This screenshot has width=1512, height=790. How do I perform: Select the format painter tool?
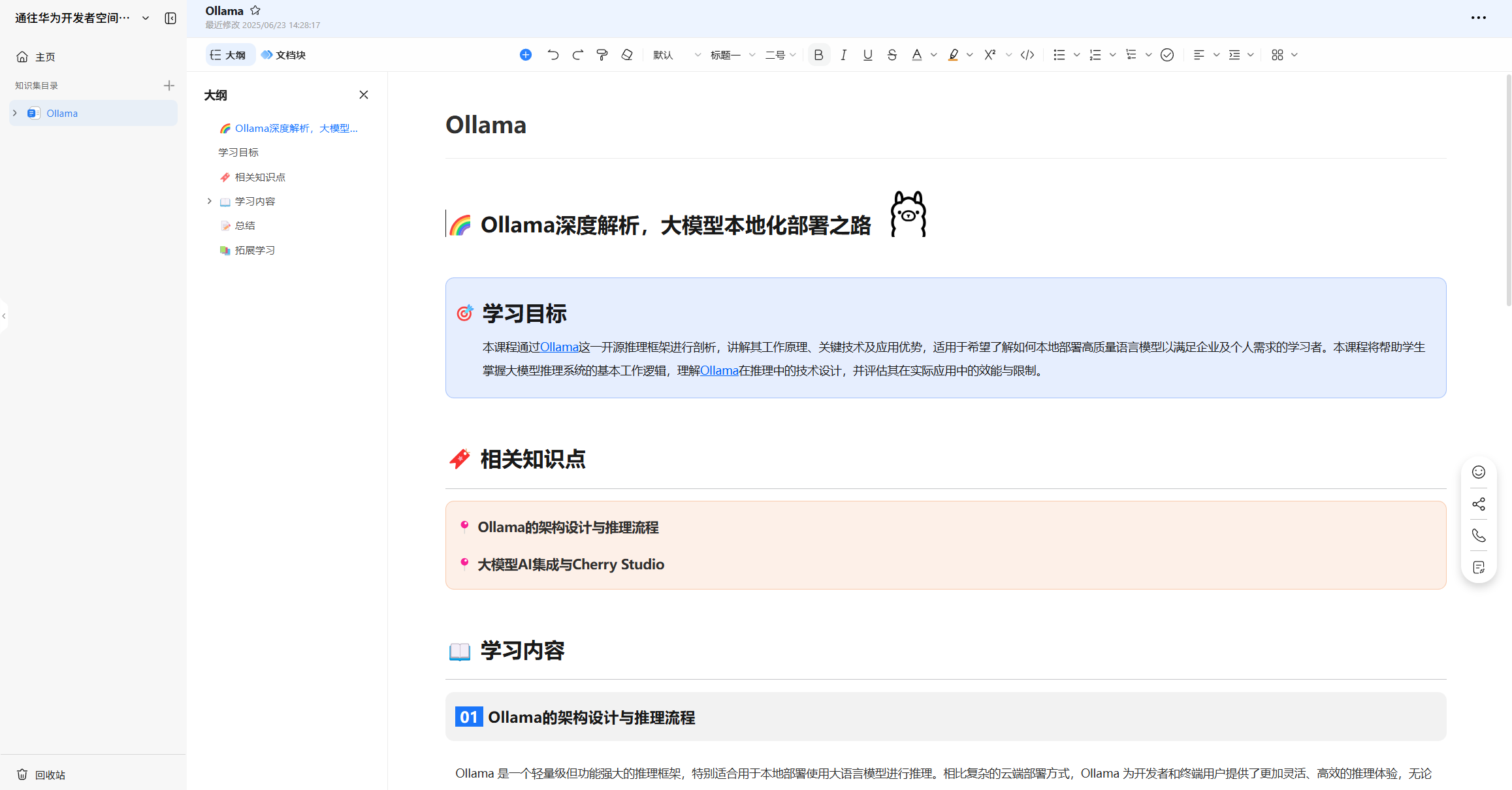coord(602,55)
